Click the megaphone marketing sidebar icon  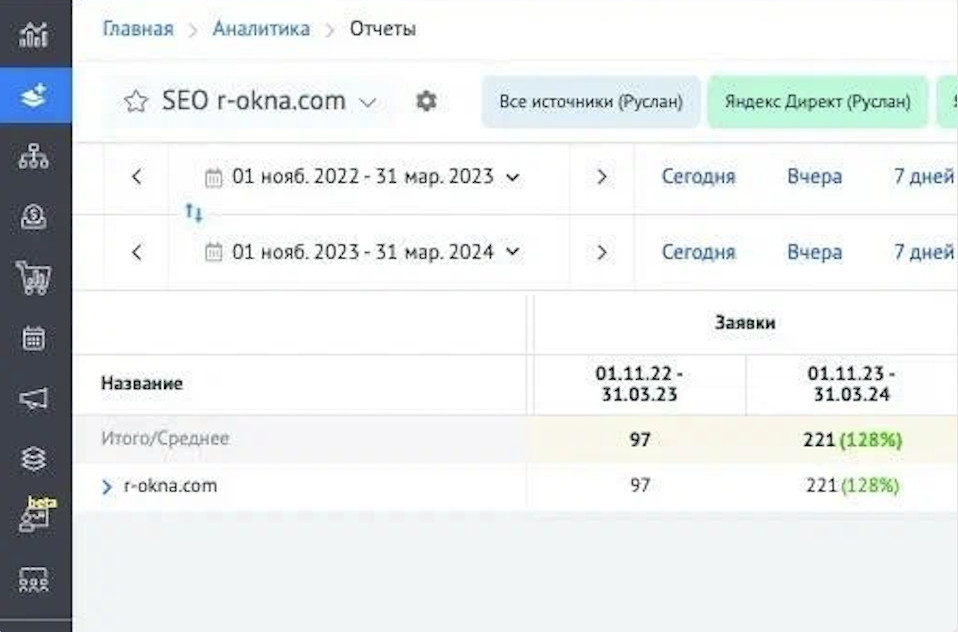tap(34, 399)
